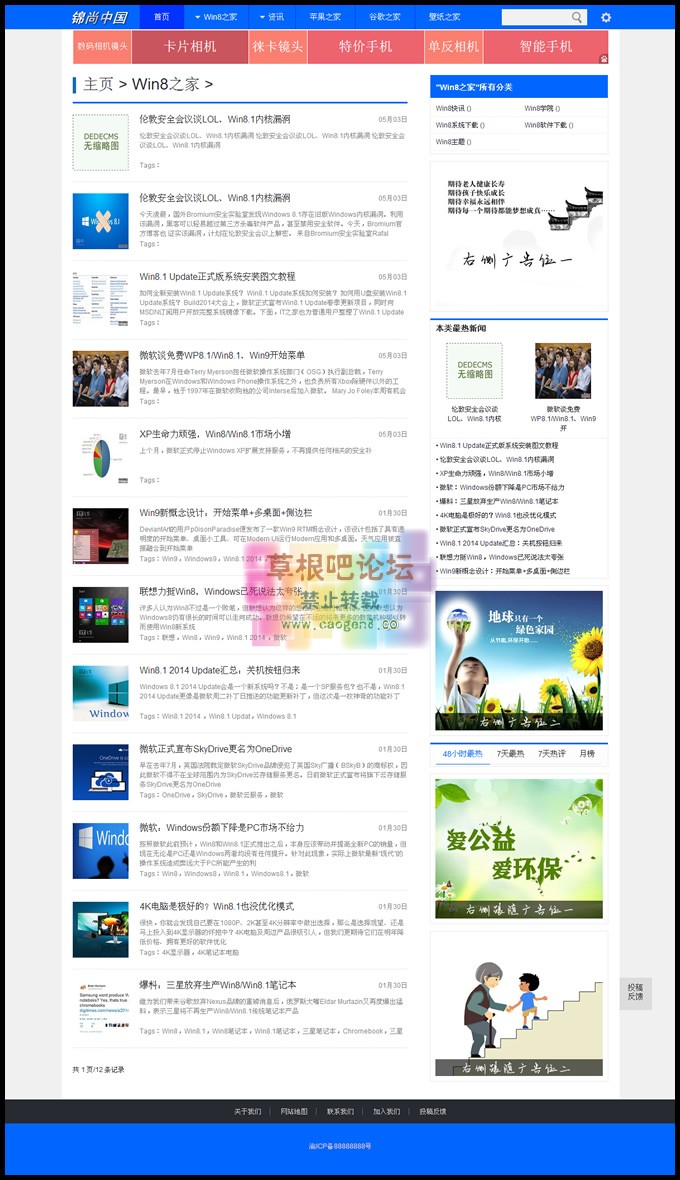Open article title XP生命力顽强,Win8/Win8.1市场小增

click(x=215, y=434)
